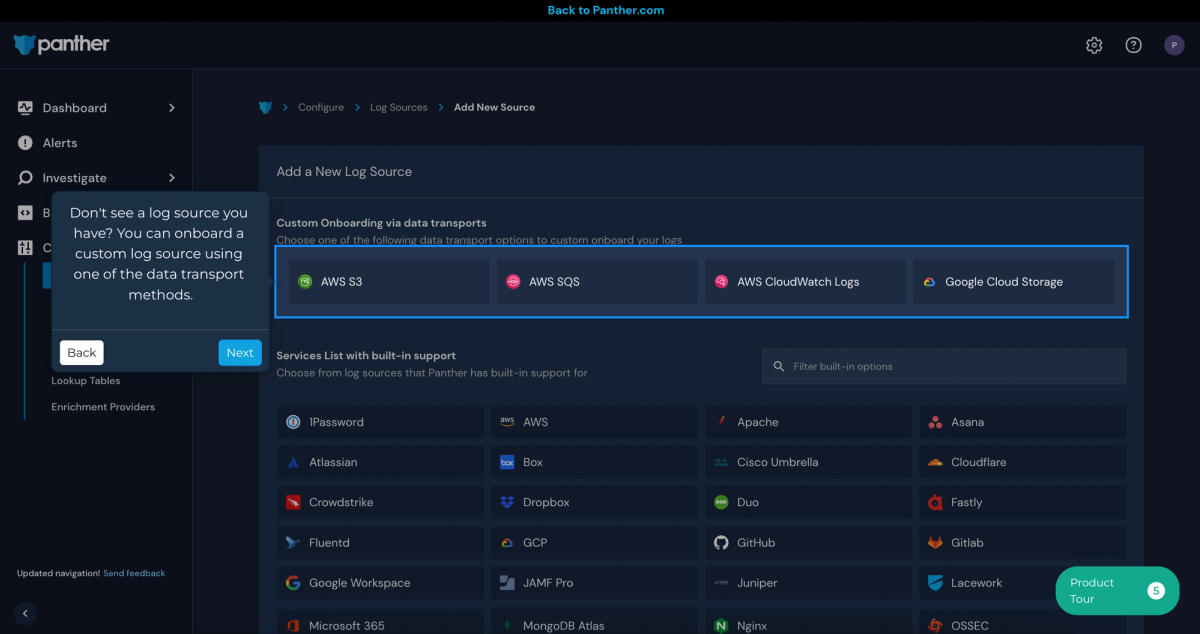1200x634 pixels.
Task: Click the Panther logo in top bar
Action: [62, 44]
